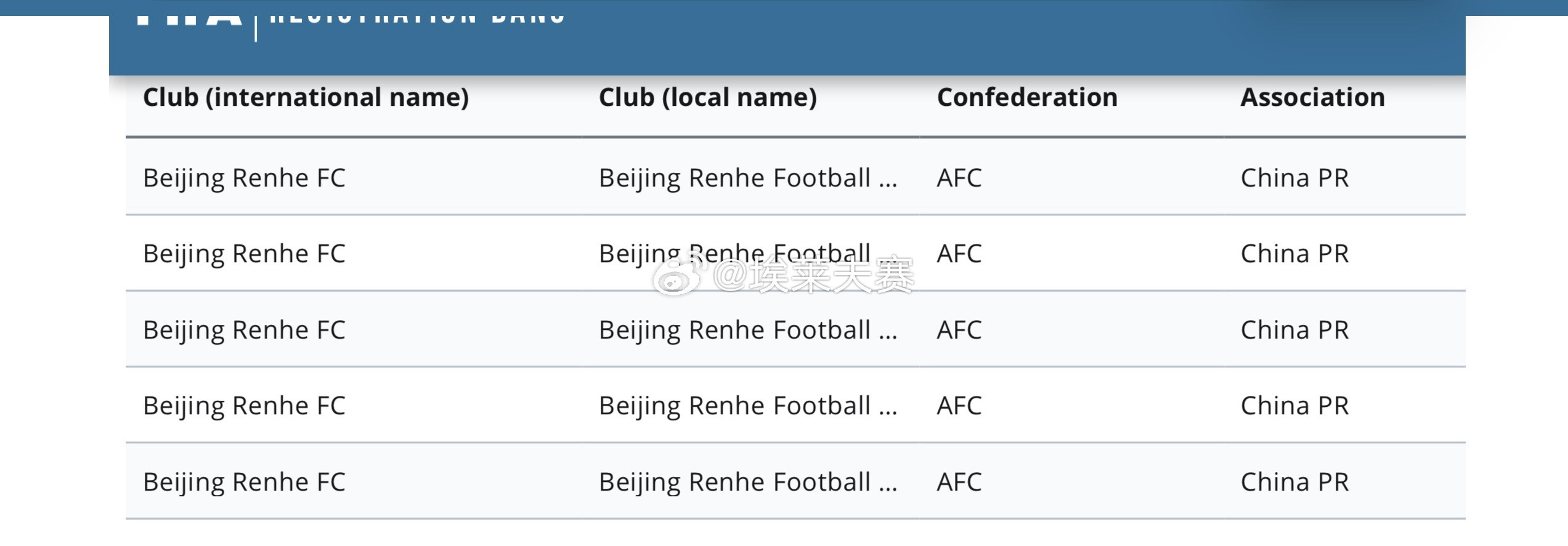The height and width of the screenshot is (546, 1568).
Task: Expand truncated local name in first row
Action: click(747, 178)
